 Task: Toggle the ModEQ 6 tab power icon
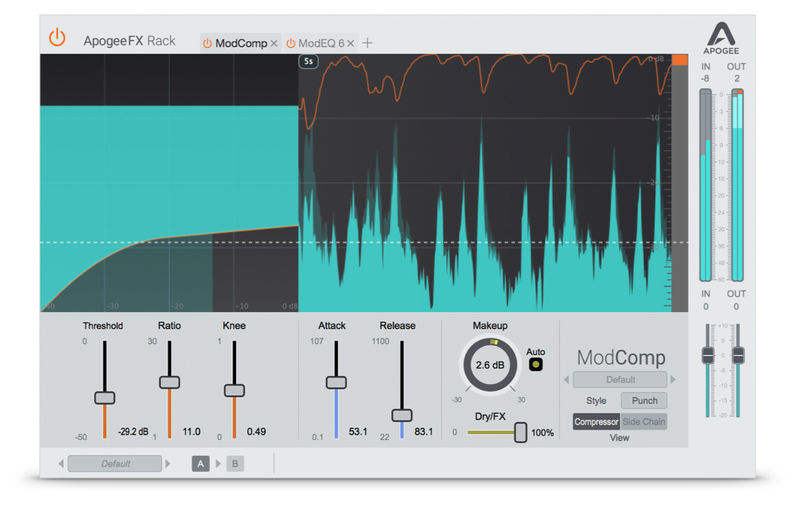coord(290,44)
